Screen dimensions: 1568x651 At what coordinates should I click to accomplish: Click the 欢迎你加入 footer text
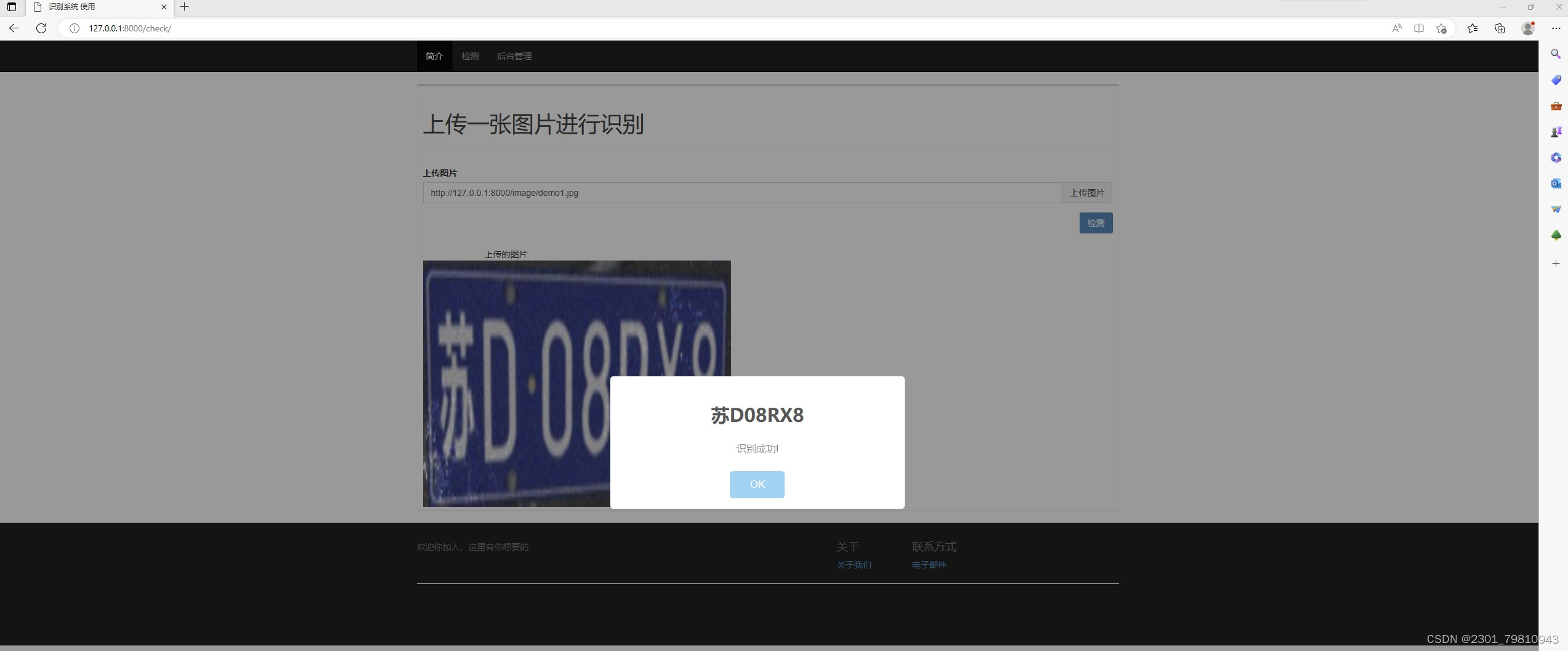click(x=473, y=547)
